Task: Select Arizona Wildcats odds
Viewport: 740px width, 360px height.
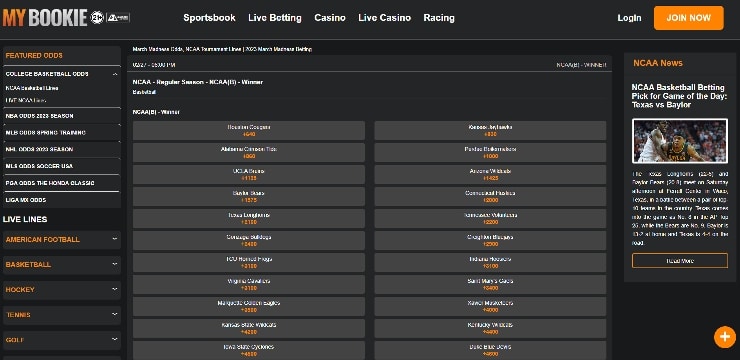Action: pos(490,175)
